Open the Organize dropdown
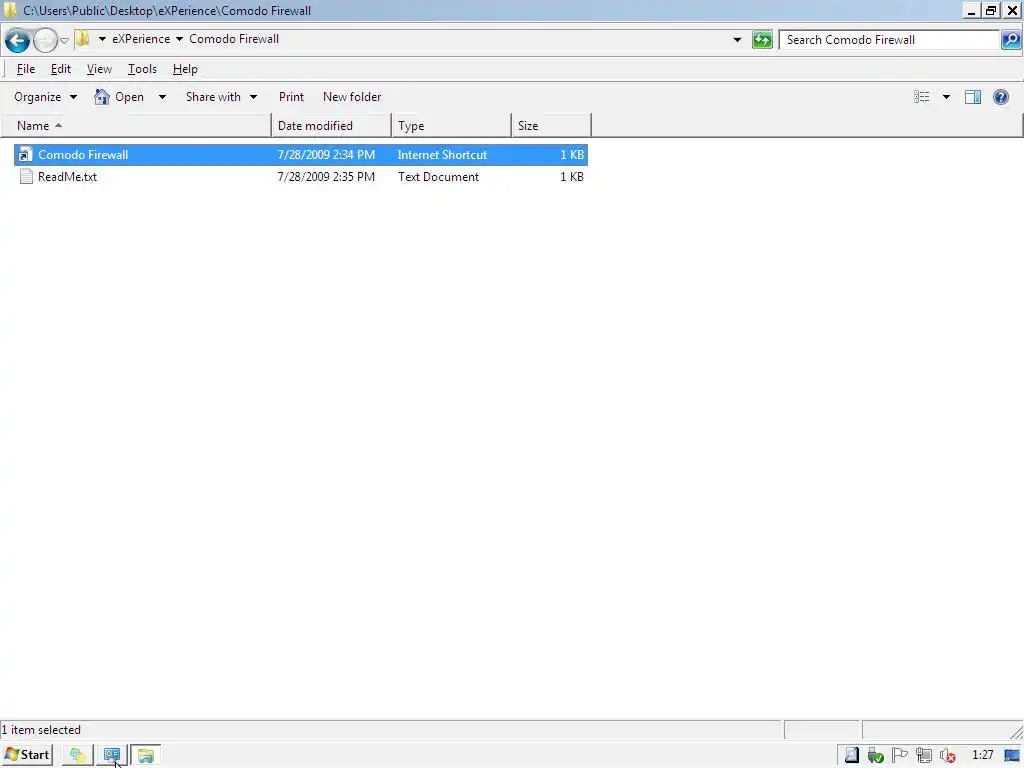 [x=45, y=97]
